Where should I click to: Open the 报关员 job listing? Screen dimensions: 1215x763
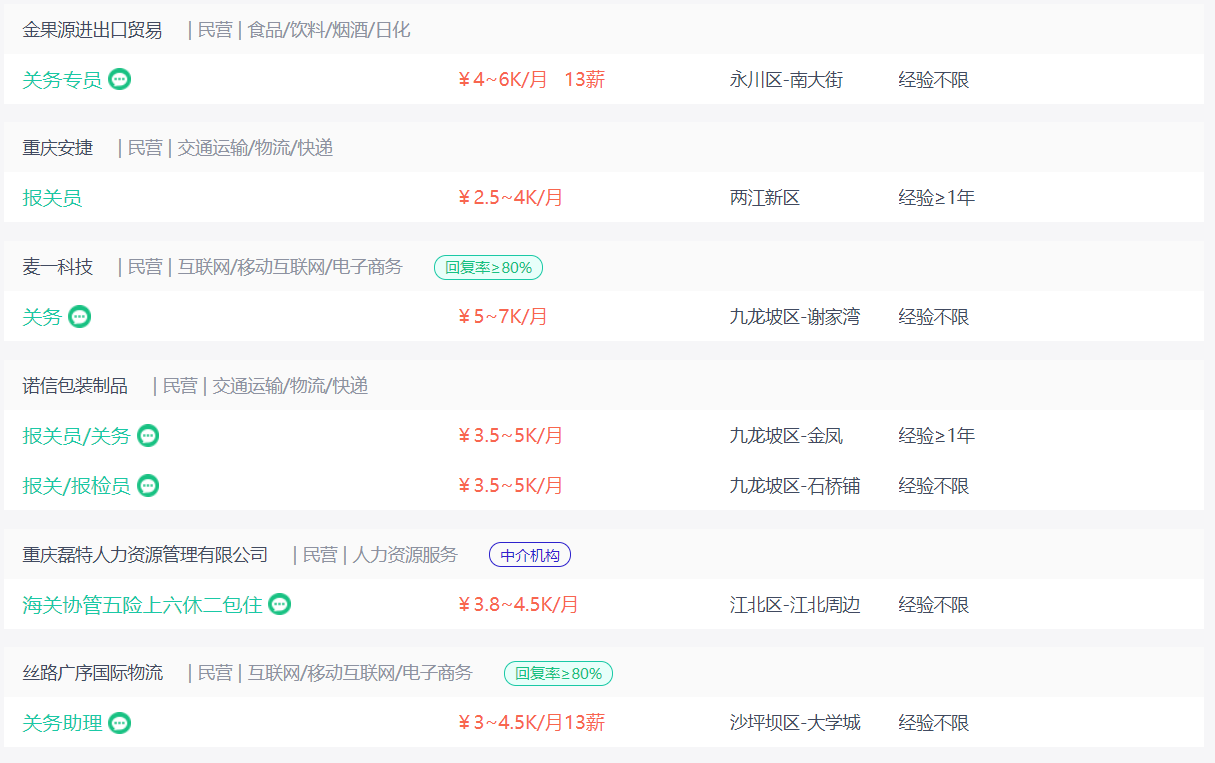52,198
